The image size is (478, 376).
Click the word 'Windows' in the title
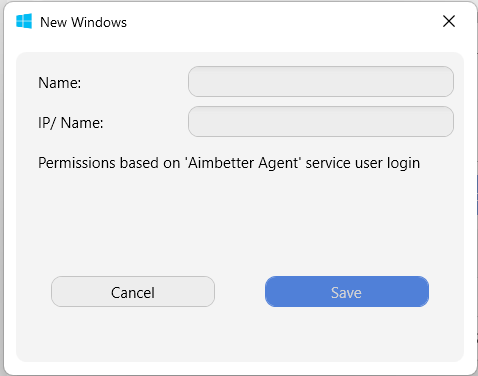tap(99, 22)
